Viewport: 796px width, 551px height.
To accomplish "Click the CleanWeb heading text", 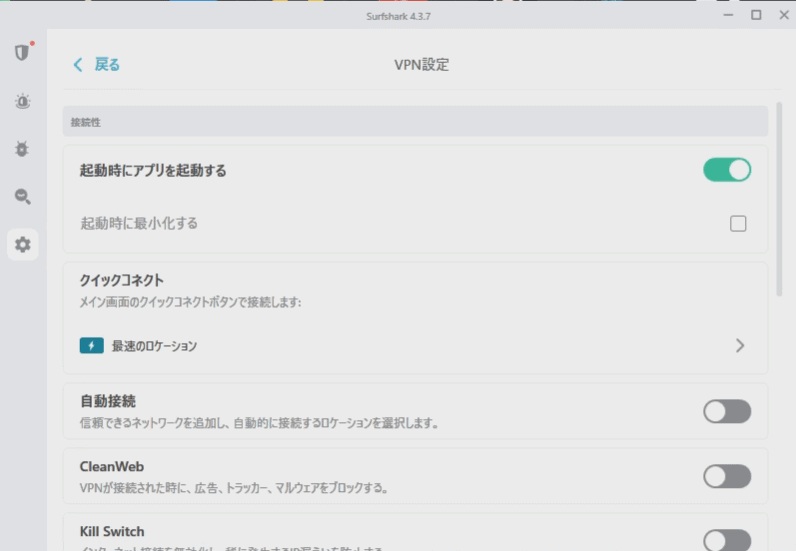I will point(112,466).
